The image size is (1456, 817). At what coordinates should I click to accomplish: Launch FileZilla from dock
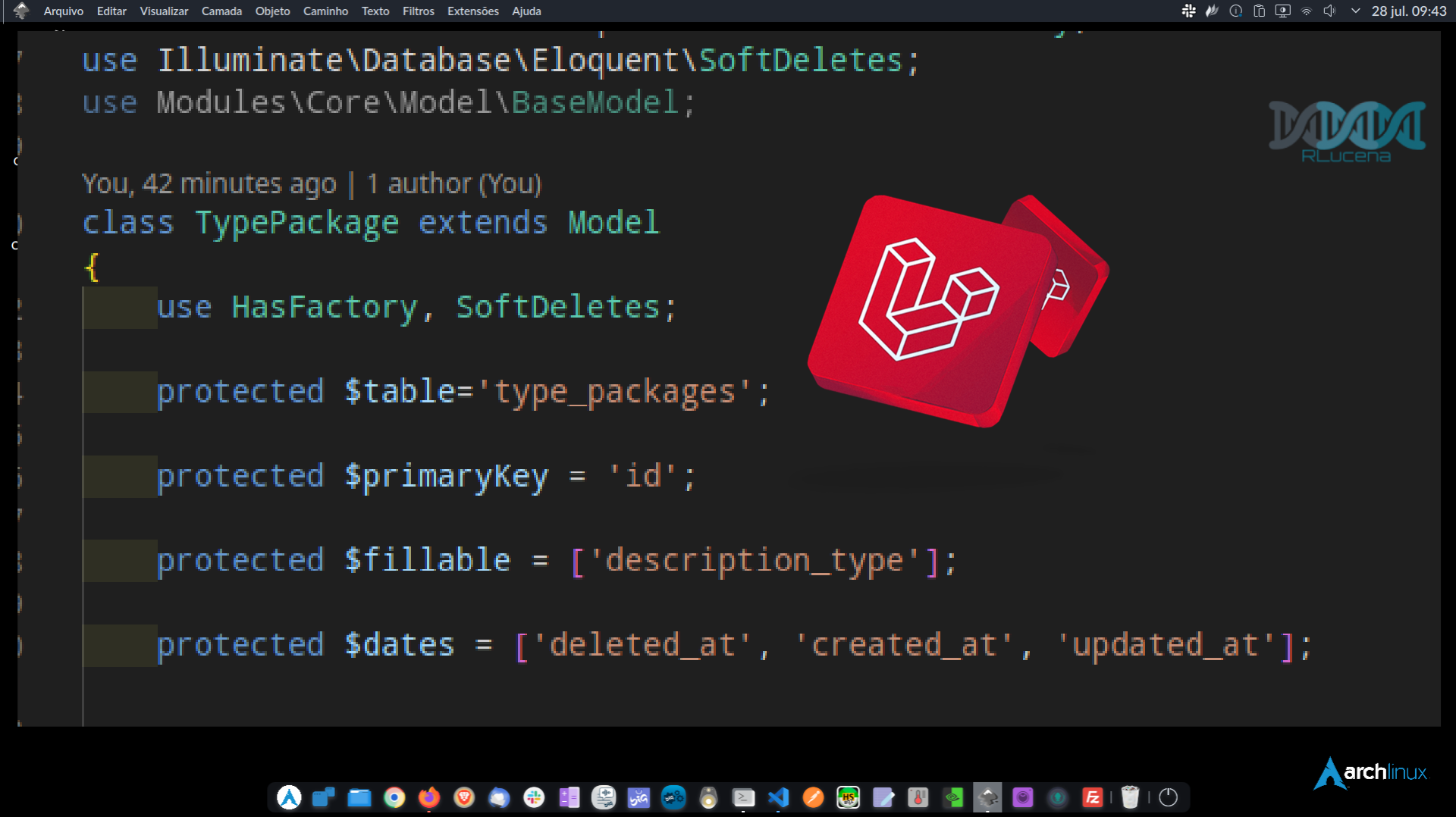1092,797
